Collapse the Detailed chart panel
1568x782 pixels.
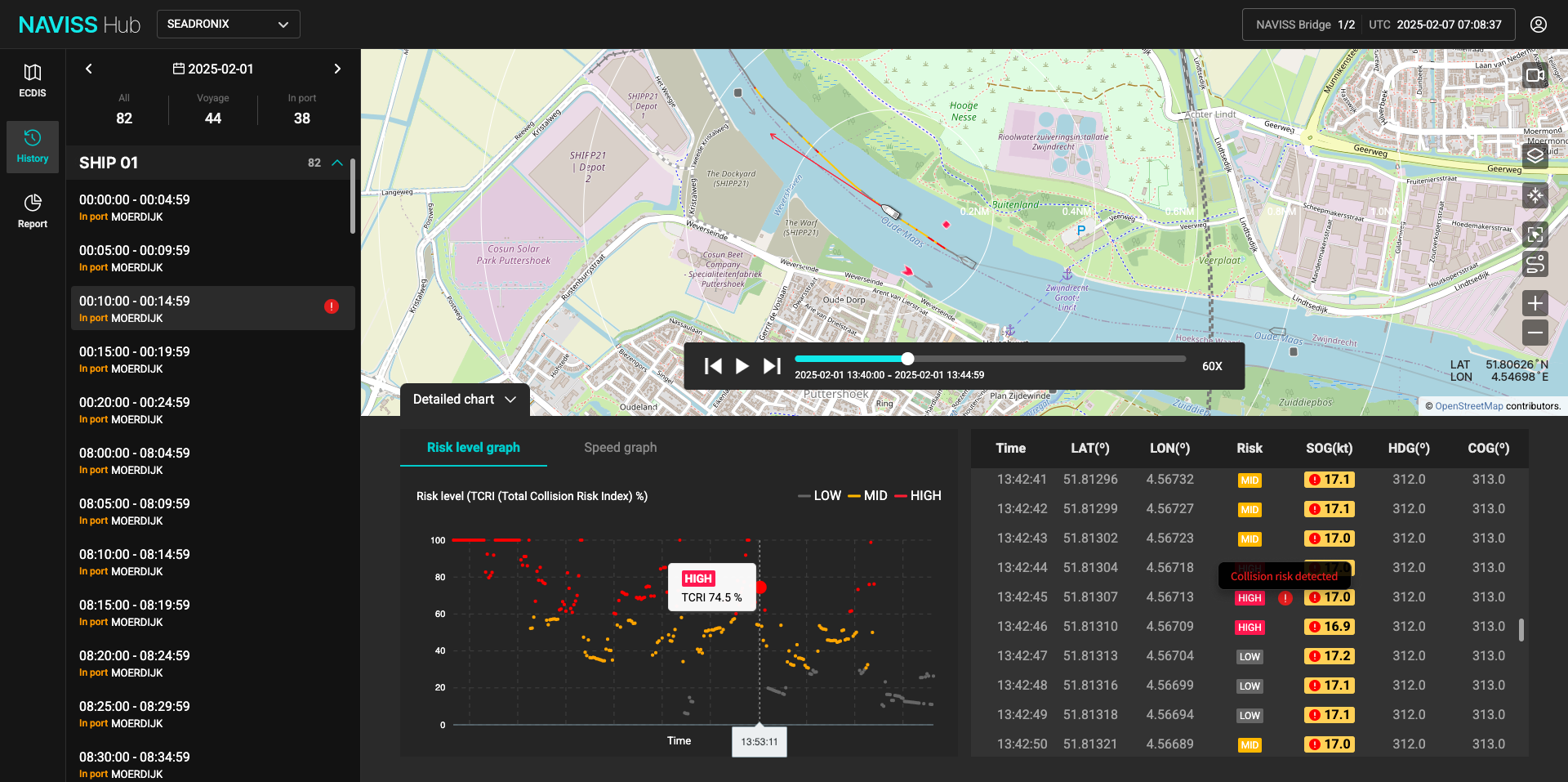(464, 400)
